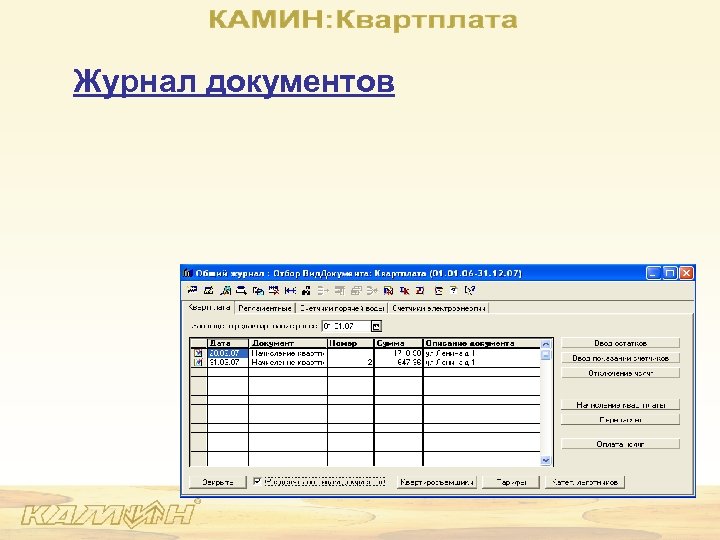Click the Документ column header
The height and width of the screenshot is (540, 720).
point(288,343)
